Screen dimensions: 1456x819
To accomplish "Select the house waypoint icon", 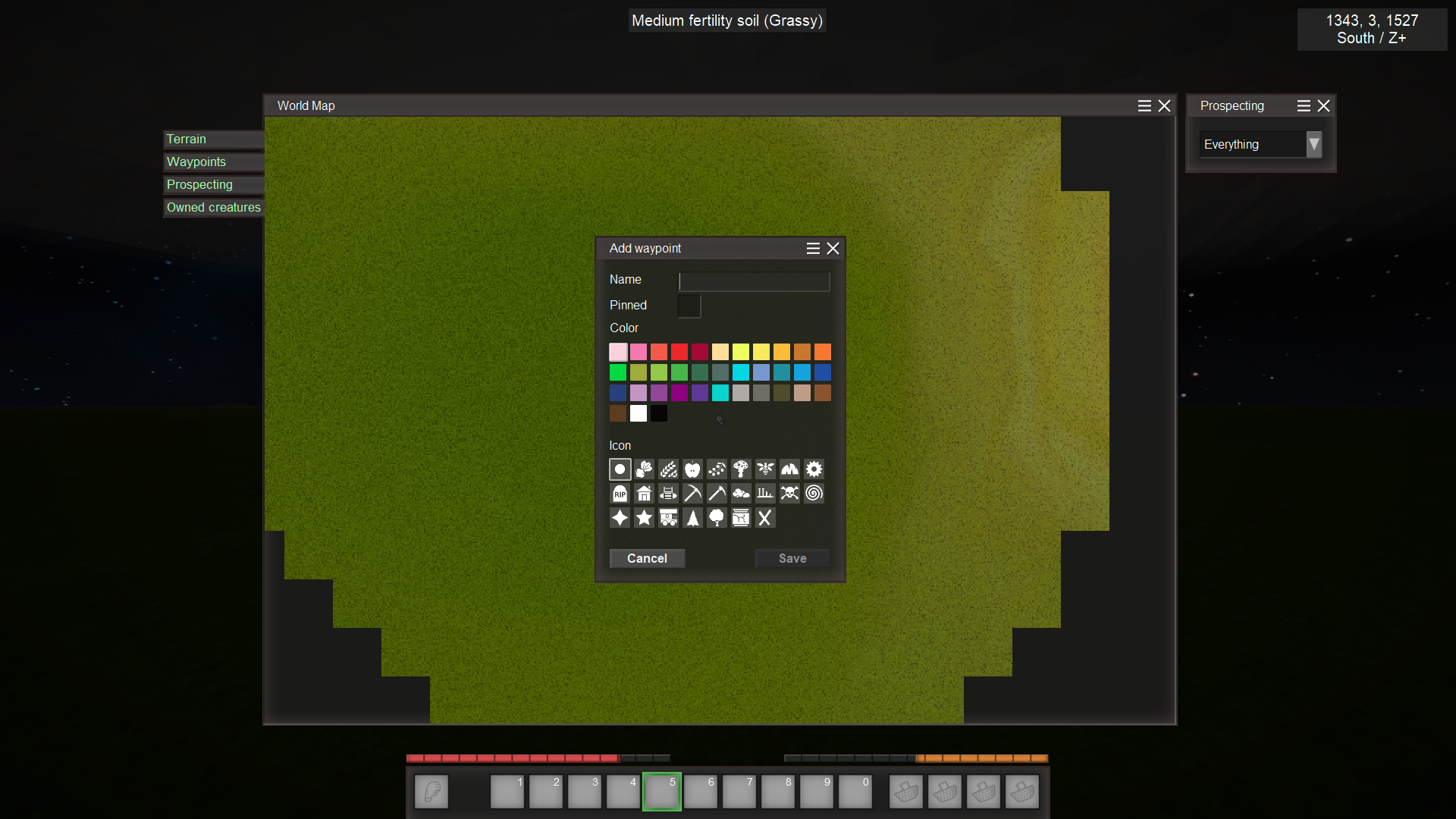I will point(644,494).
